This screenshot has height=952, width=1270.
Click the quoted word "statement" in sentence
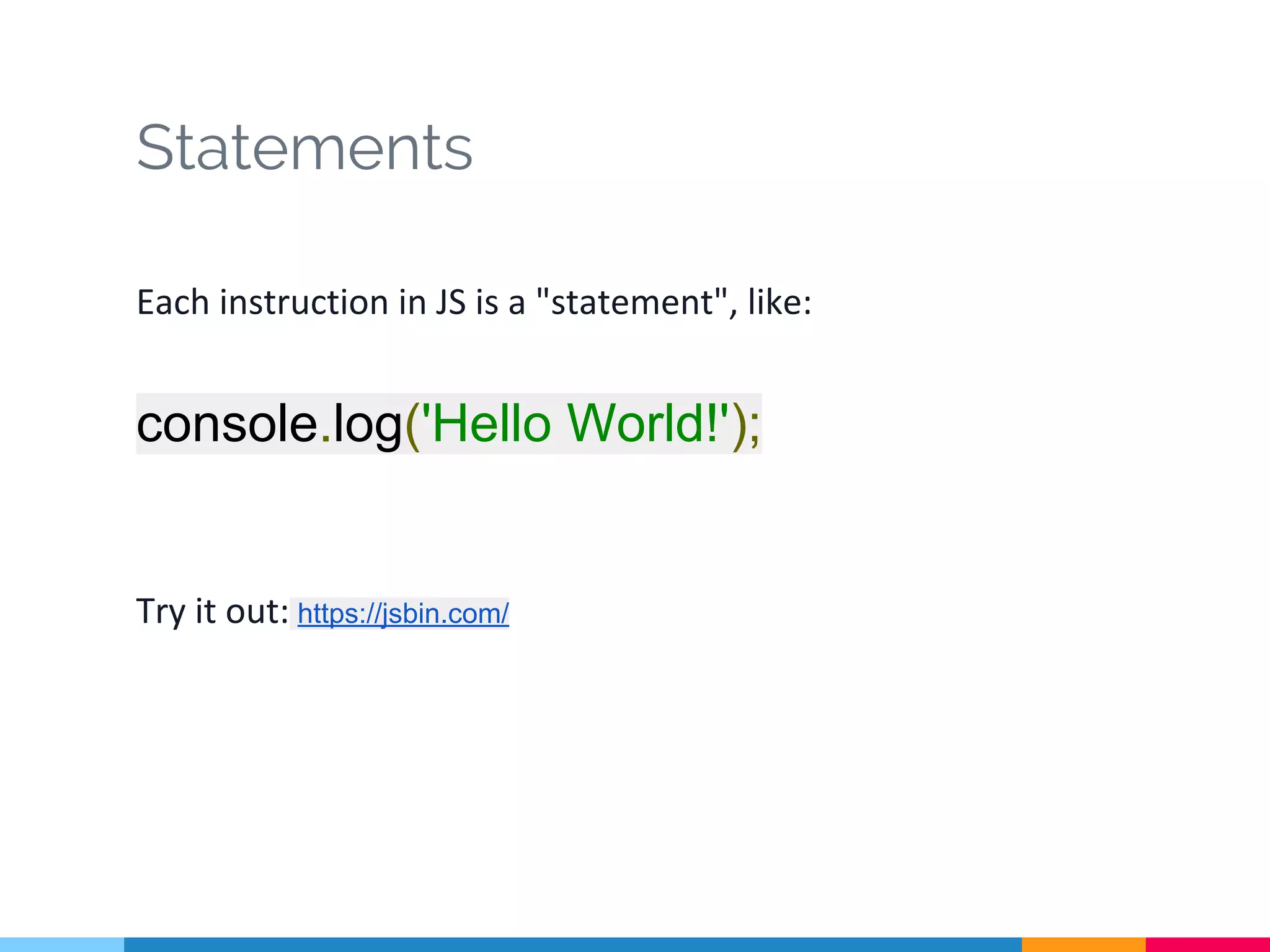[x=632, y=302]
